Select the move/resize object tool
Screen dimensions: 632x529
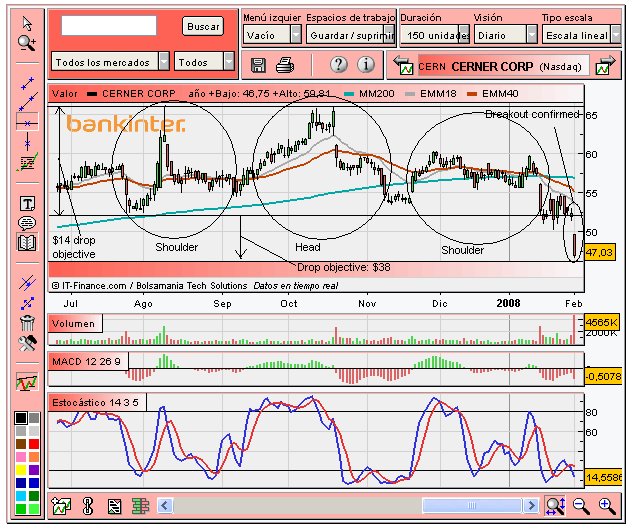pos(27,303)
